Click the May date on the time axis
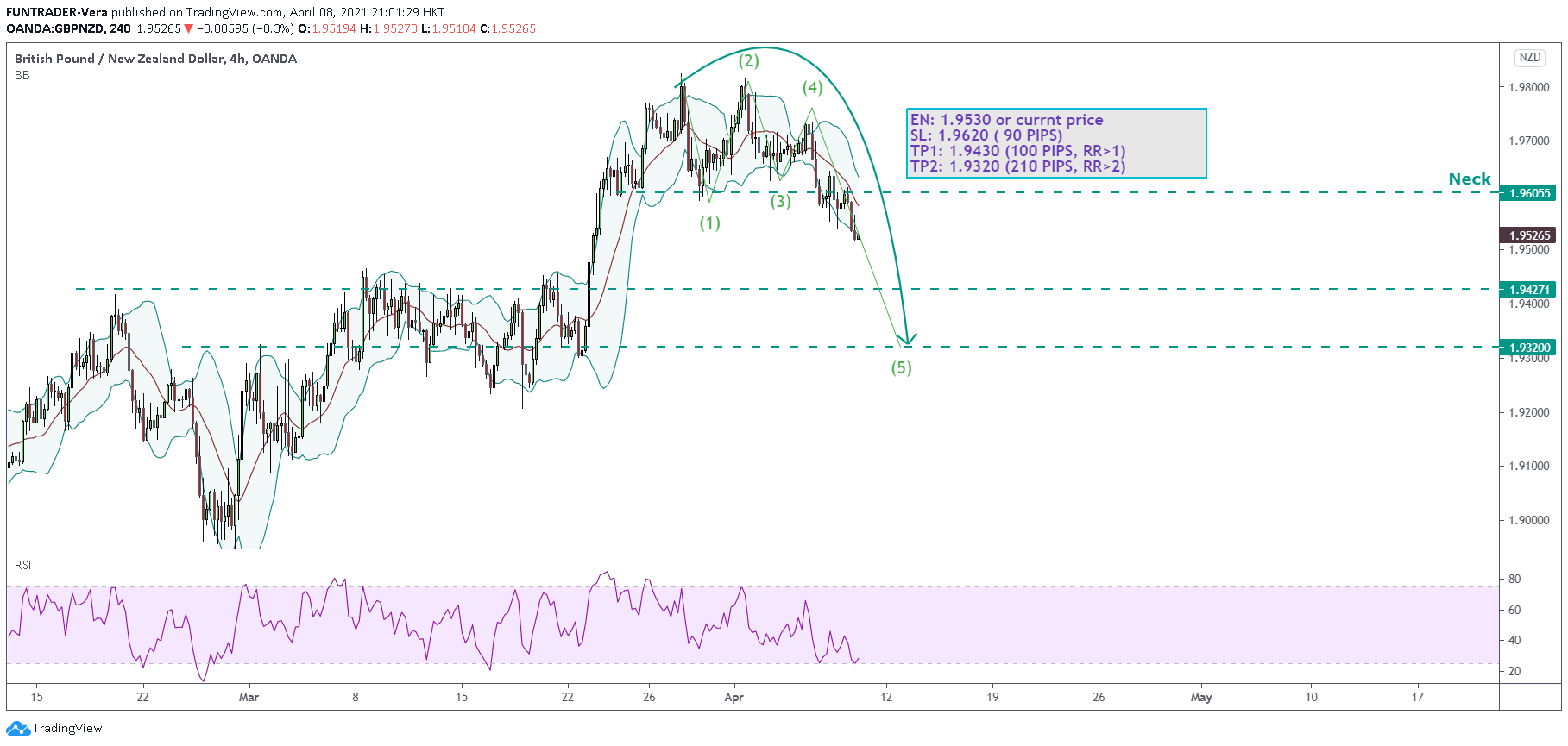 click(1201, 697)
